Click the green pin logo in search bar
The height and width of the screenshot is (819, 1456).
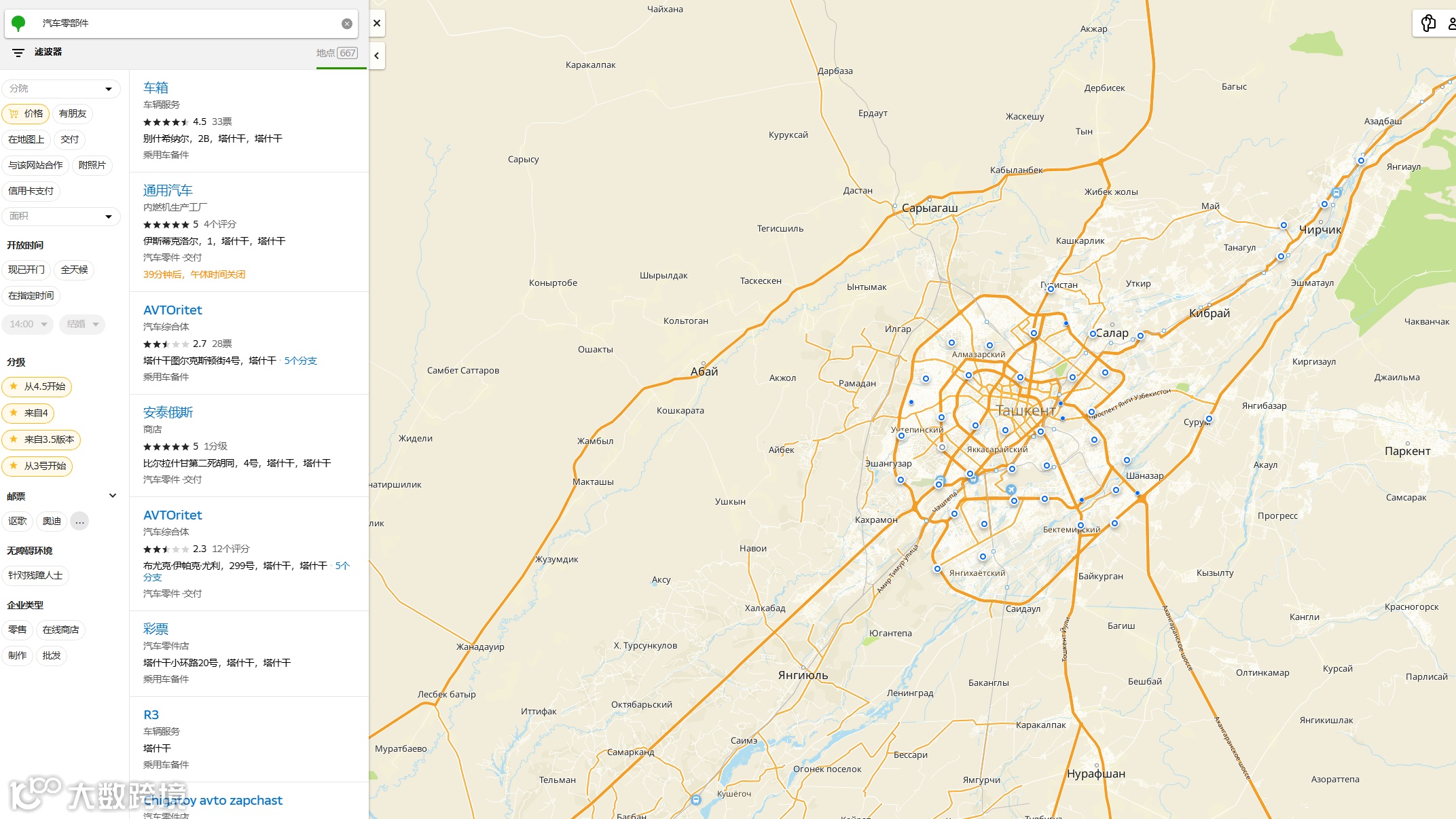click(x=19, y=24)
